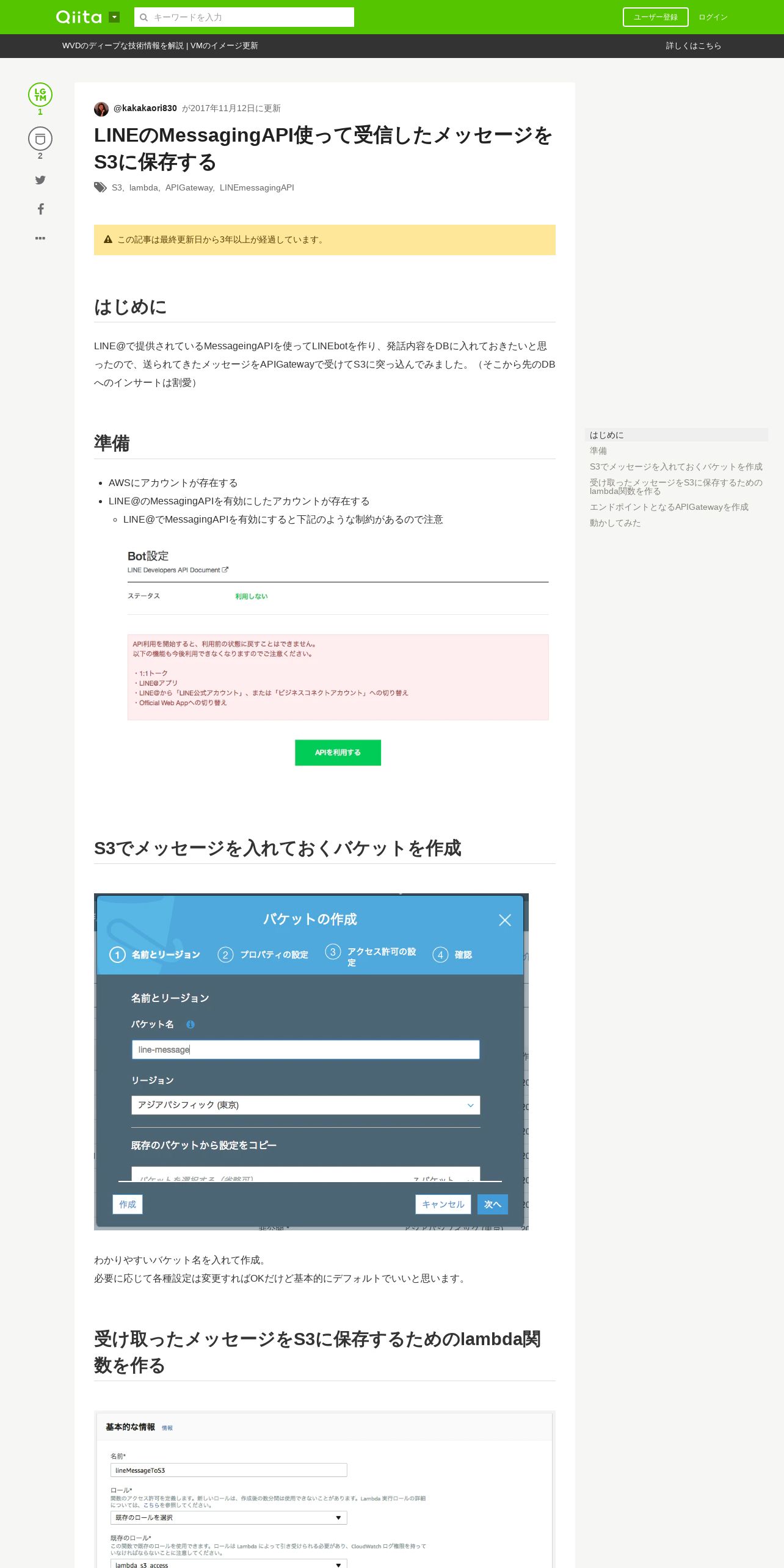Open the lambda_s3_access existing role dropdown
784x1568 pixels.
pyautogui.click(x=228, y=1564)
